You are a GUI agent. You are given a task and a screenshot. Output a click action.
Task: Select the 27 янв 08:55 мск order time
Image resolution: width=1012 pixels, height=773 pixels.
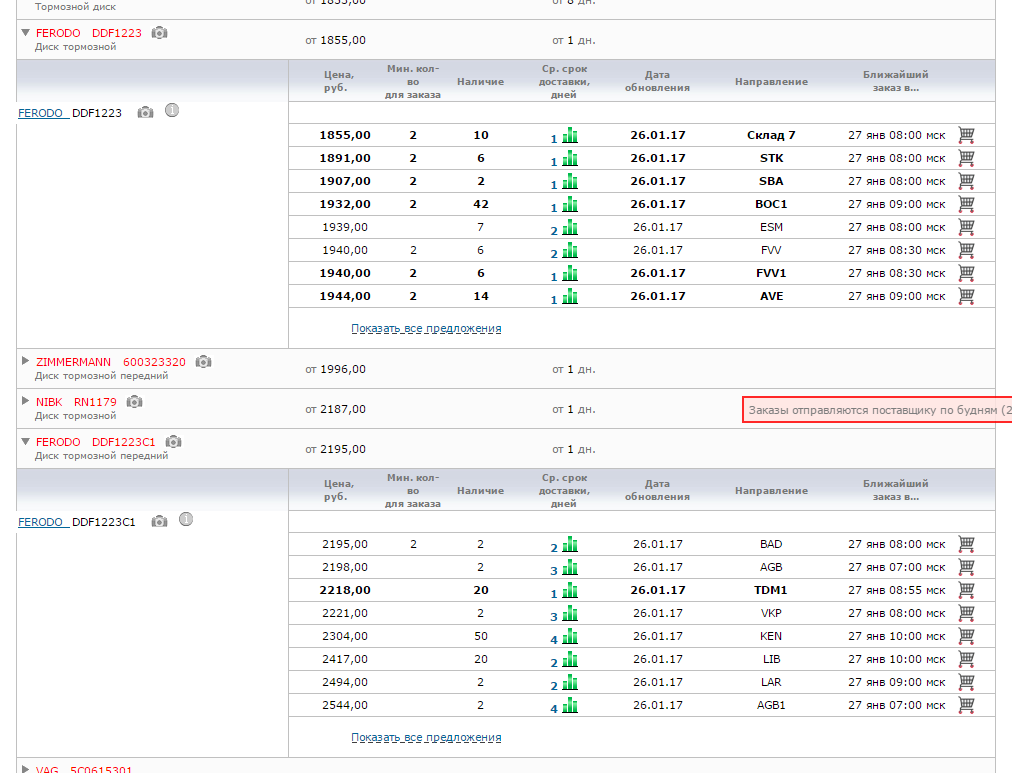coord(896,590)
